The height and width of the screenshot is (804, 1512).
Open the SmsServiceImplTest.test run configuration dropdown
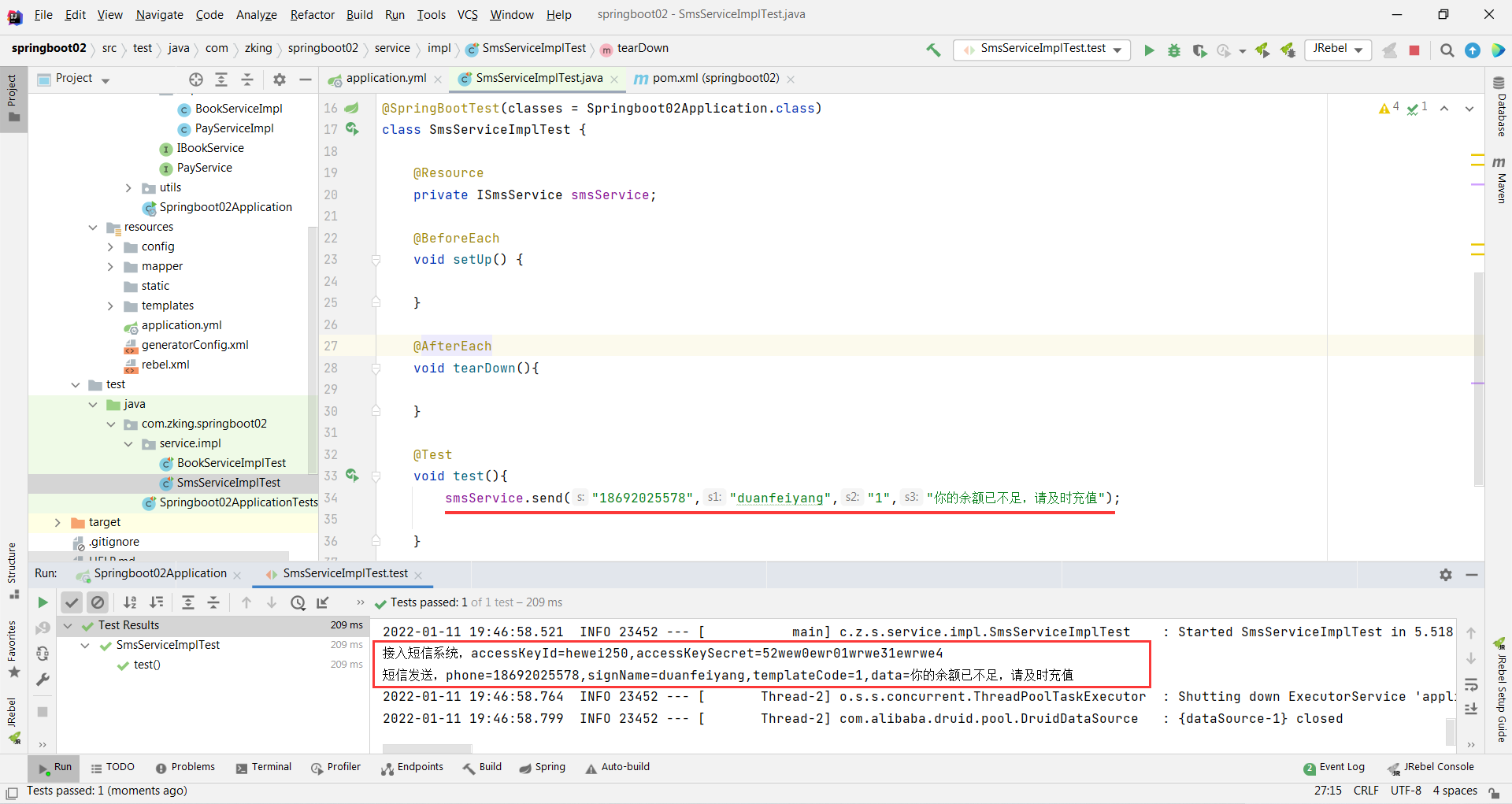click(1117, 50)
